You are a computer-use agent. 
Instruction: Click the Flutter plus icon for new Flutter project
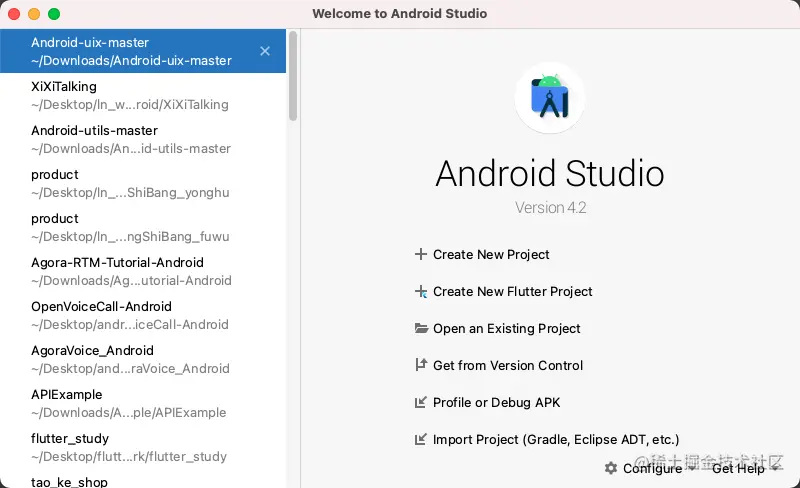pyautogui.click(x=421, y=291)
